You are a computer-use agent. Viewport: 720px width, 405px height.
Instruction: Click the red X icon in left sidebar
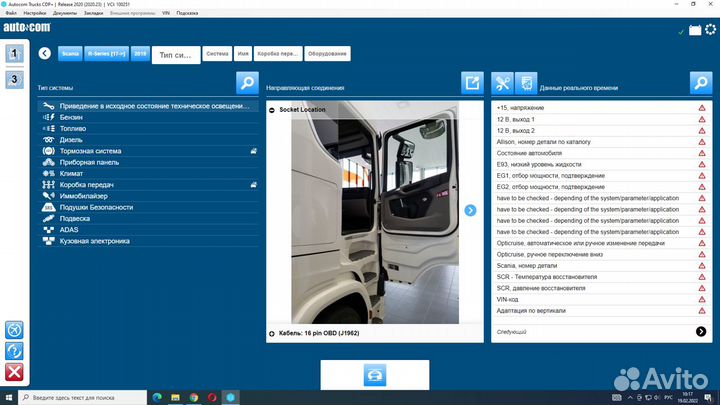tap(15, 373)
